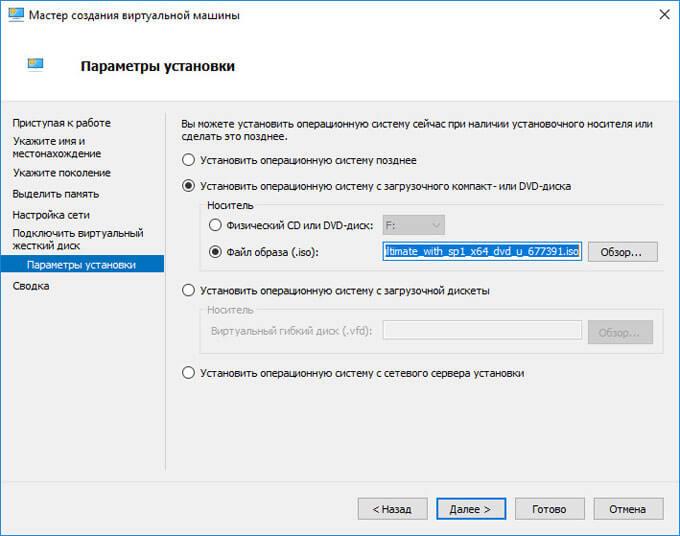Choose Физический CD или DVD-диск radio

pyautogui.click(x=215, y=225)
